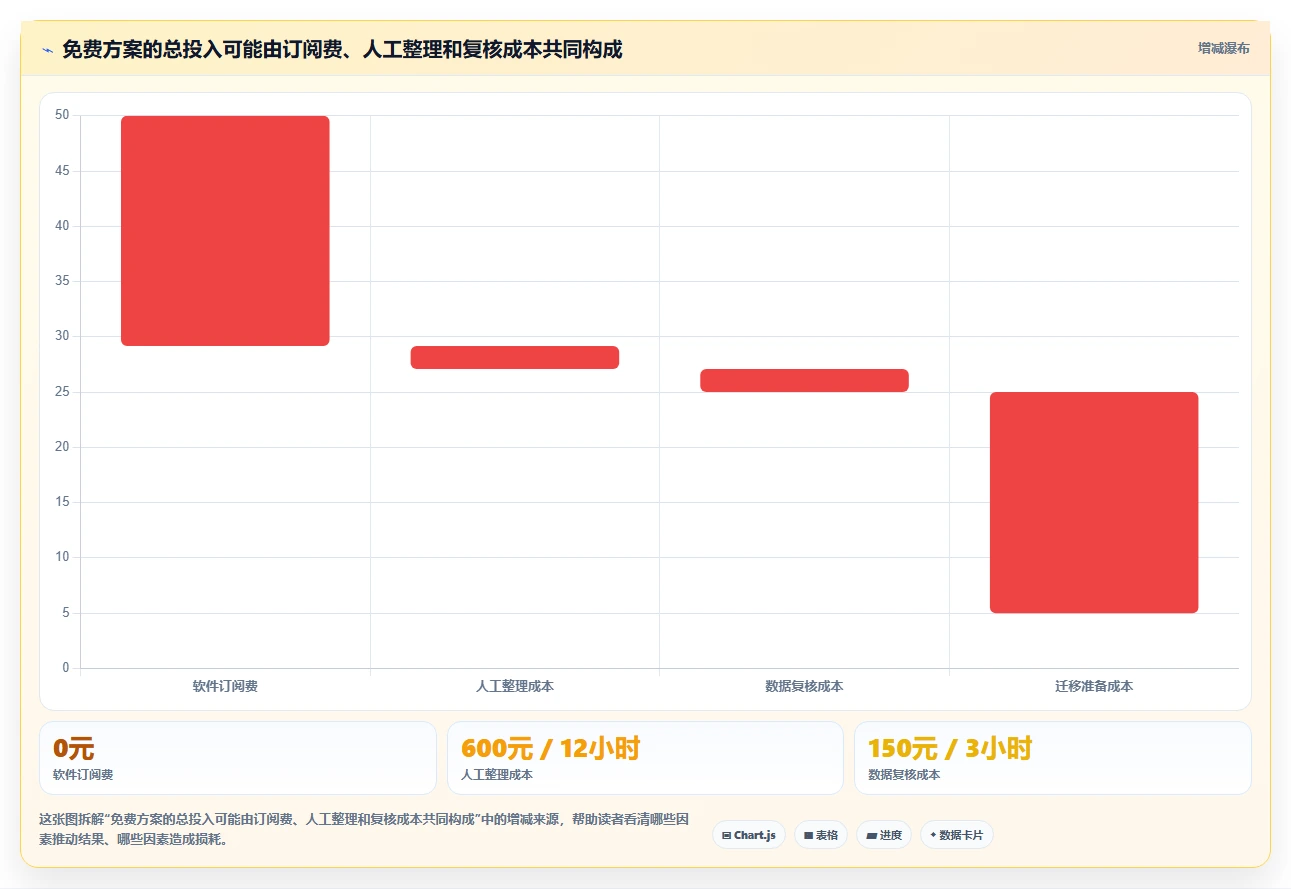
Task: Open the 0元 软件订阅费 data card
Action: tap(238, 758)
